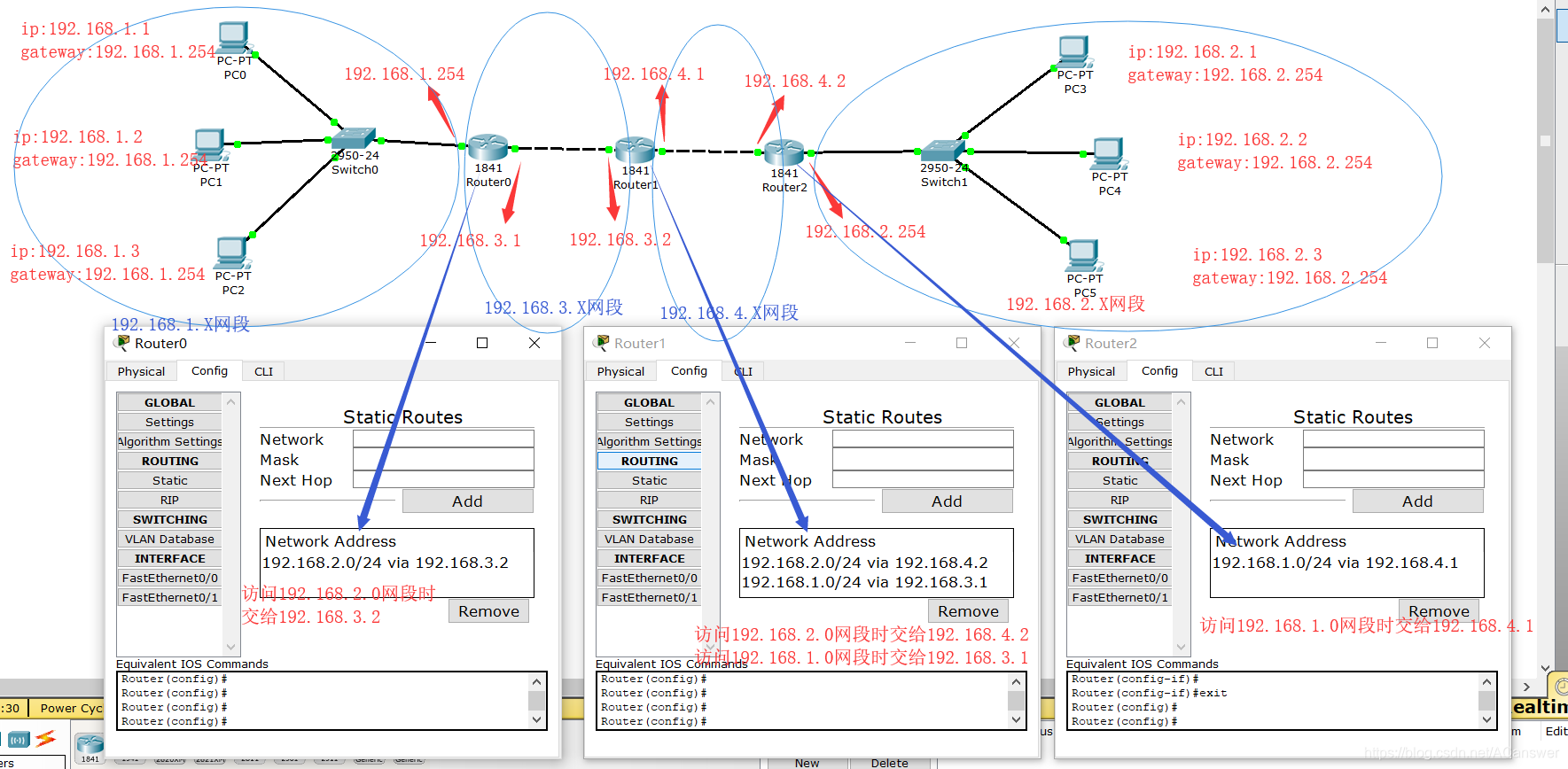The width and height of the screenshot is (1568, 769).
Task: Select the PC2 computer icon
Action: (x=233, y=253)
